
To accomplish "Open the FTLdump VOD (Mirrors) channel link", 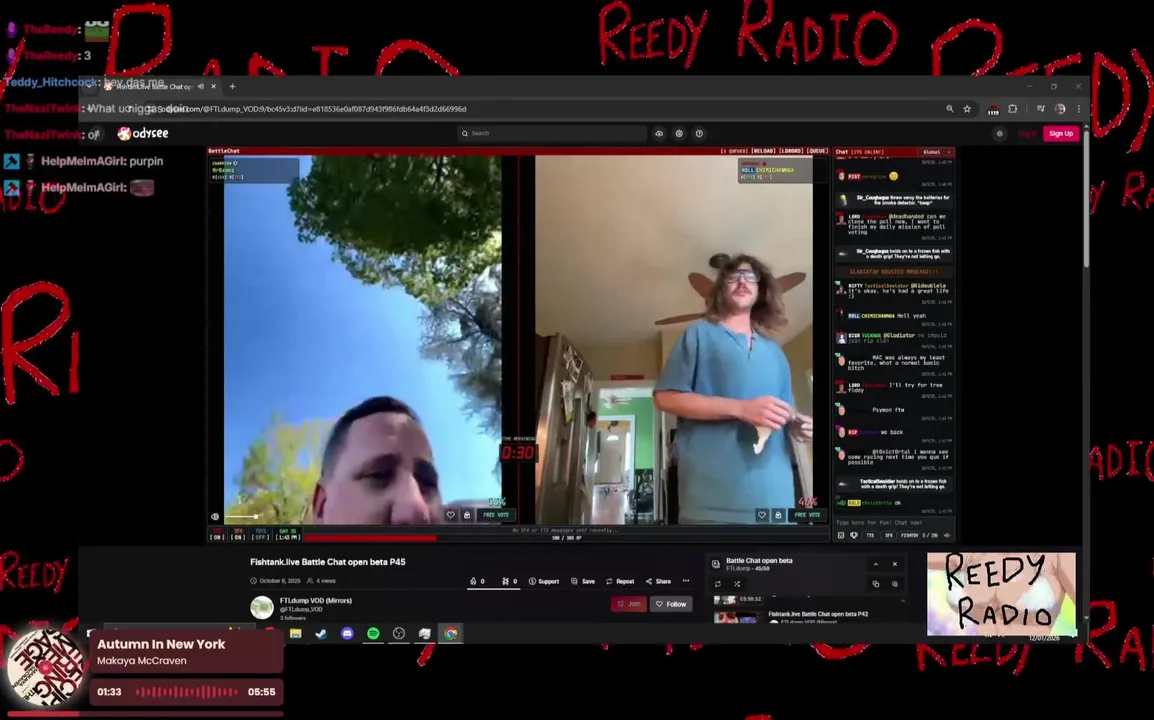I will pos(316,601).
